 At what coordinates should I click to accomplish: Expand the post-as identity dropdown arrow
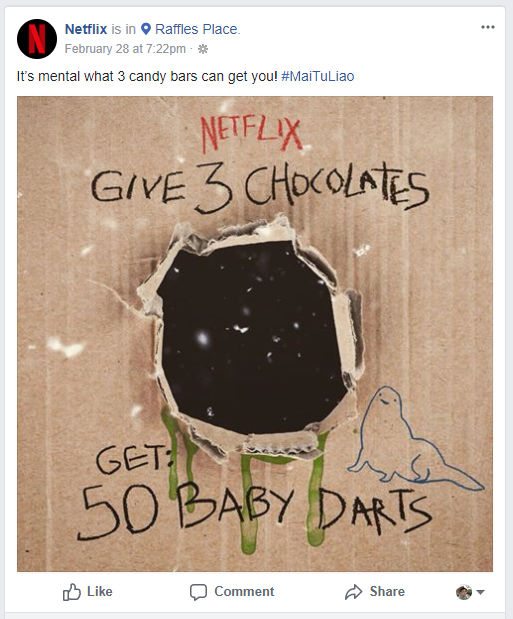click(480, 592)
